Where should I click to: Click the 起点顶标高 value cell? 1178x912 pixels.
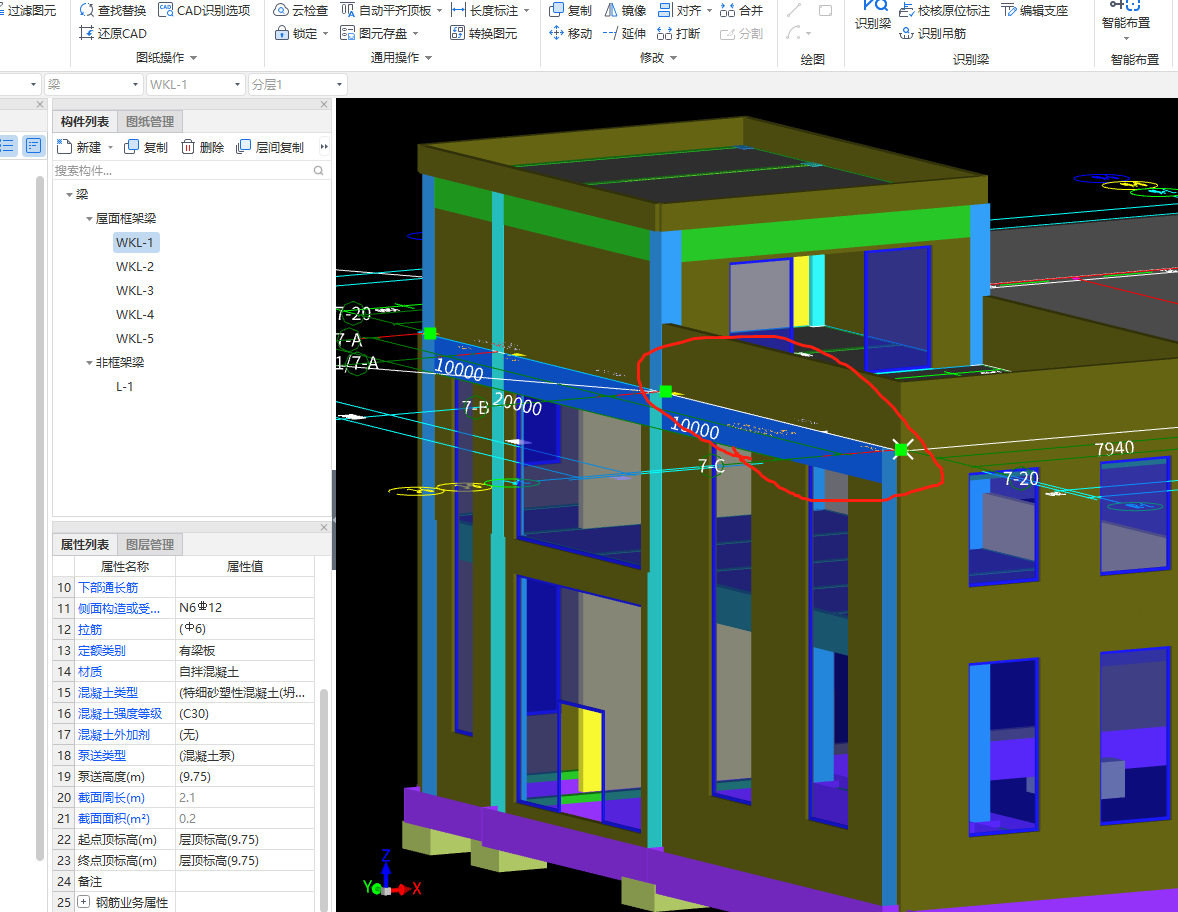tap(245, 840)
